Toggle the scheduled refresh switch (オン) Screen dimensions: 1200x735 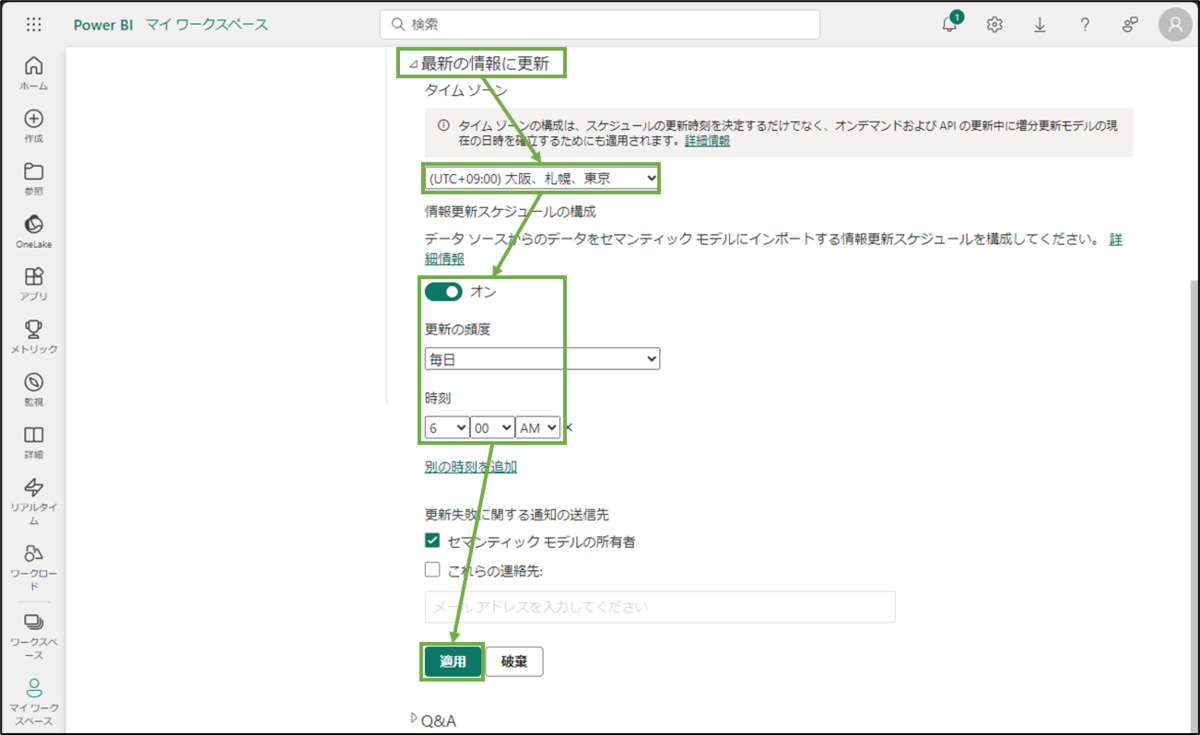pyautogui.click(x=443, y=292)
